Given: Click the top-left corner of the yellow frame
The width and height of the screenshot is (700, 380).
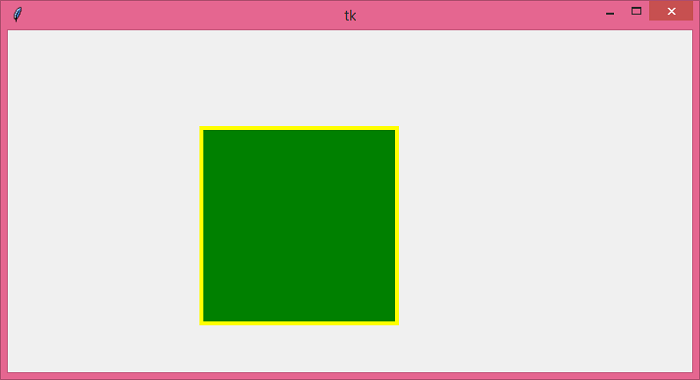Looking at the screenshot, I should 201,128.
